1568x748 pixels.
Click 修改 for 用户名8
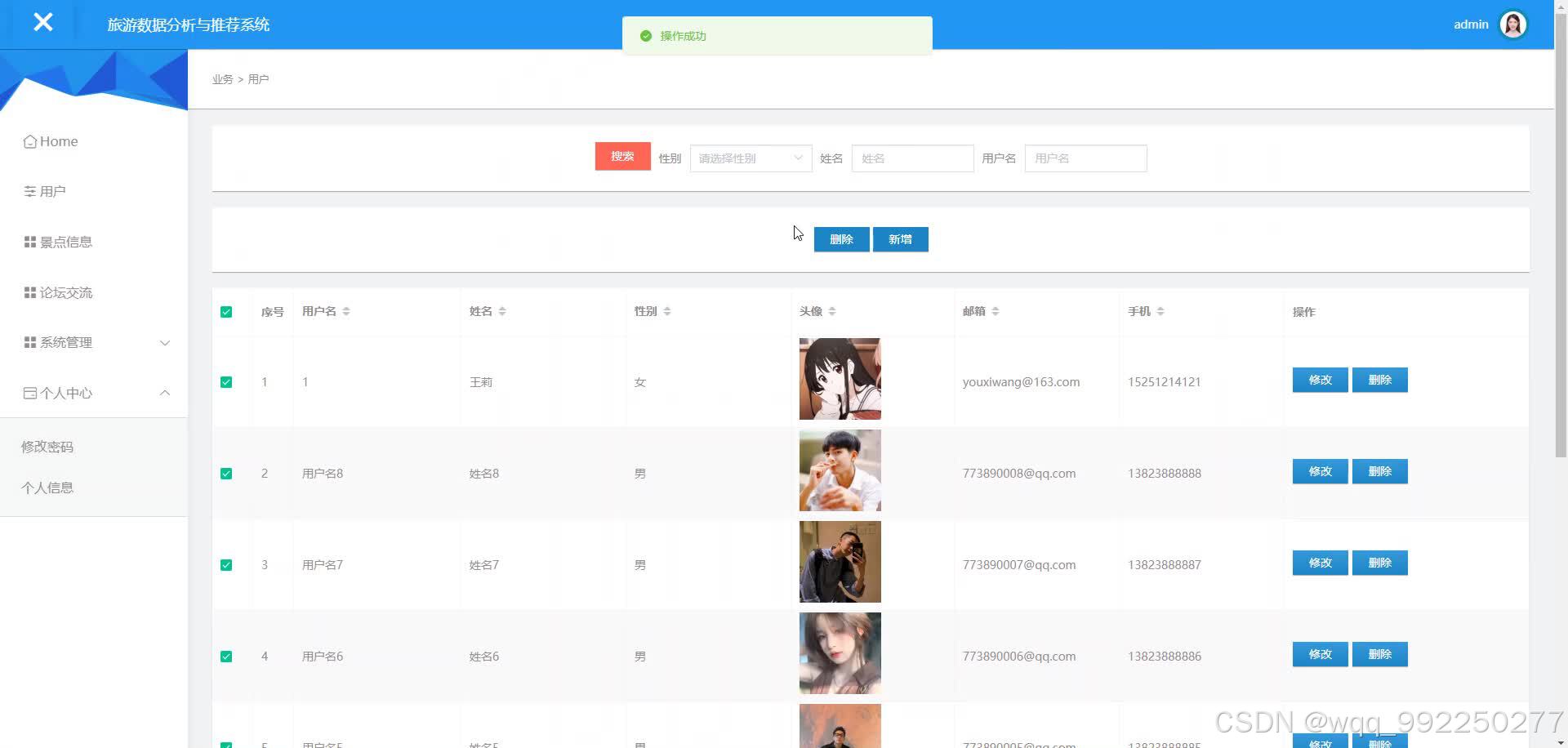[1320, 471]
